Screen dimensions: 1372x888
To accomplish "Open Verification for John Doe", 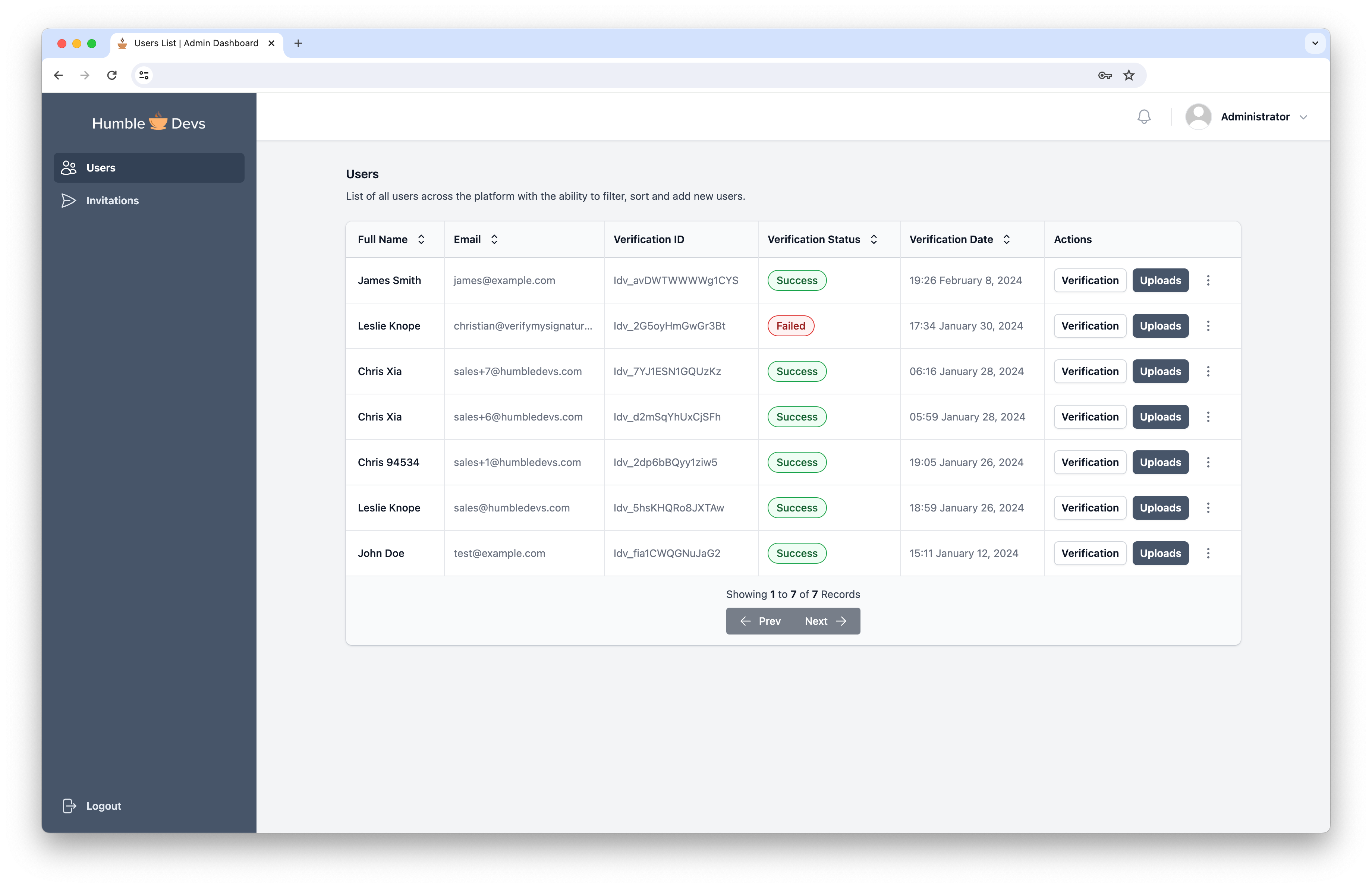I will tap(1089, 554).
